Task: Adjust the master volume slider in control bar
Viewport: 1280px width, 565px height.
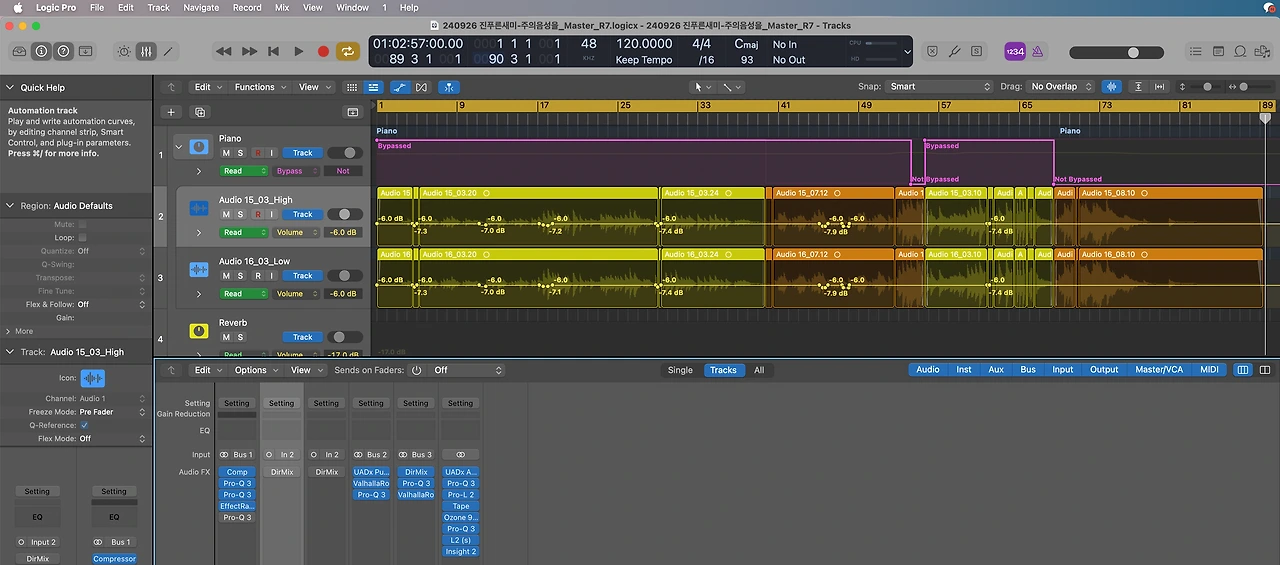Action: tap(1132, 52)
